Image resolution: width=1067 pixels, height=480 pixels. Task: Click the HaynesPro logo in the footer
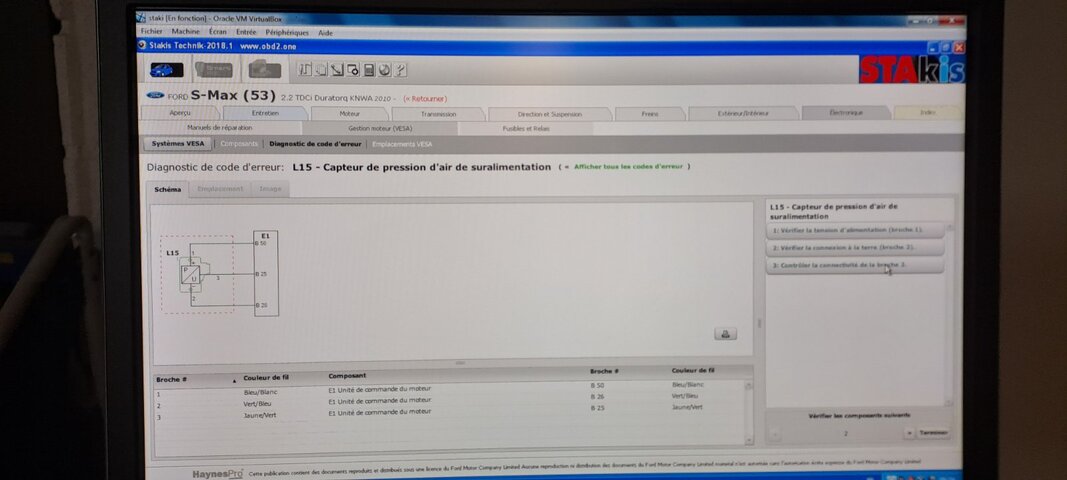tap(217, 474)
